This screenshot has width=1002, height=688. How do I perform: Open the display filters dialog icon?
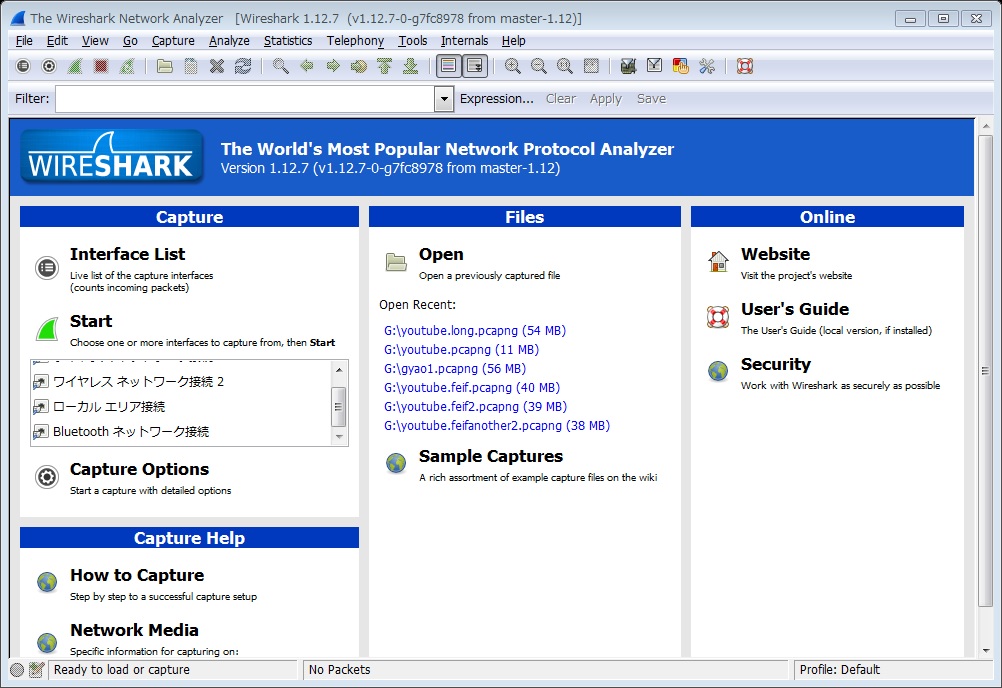(654, 66)
